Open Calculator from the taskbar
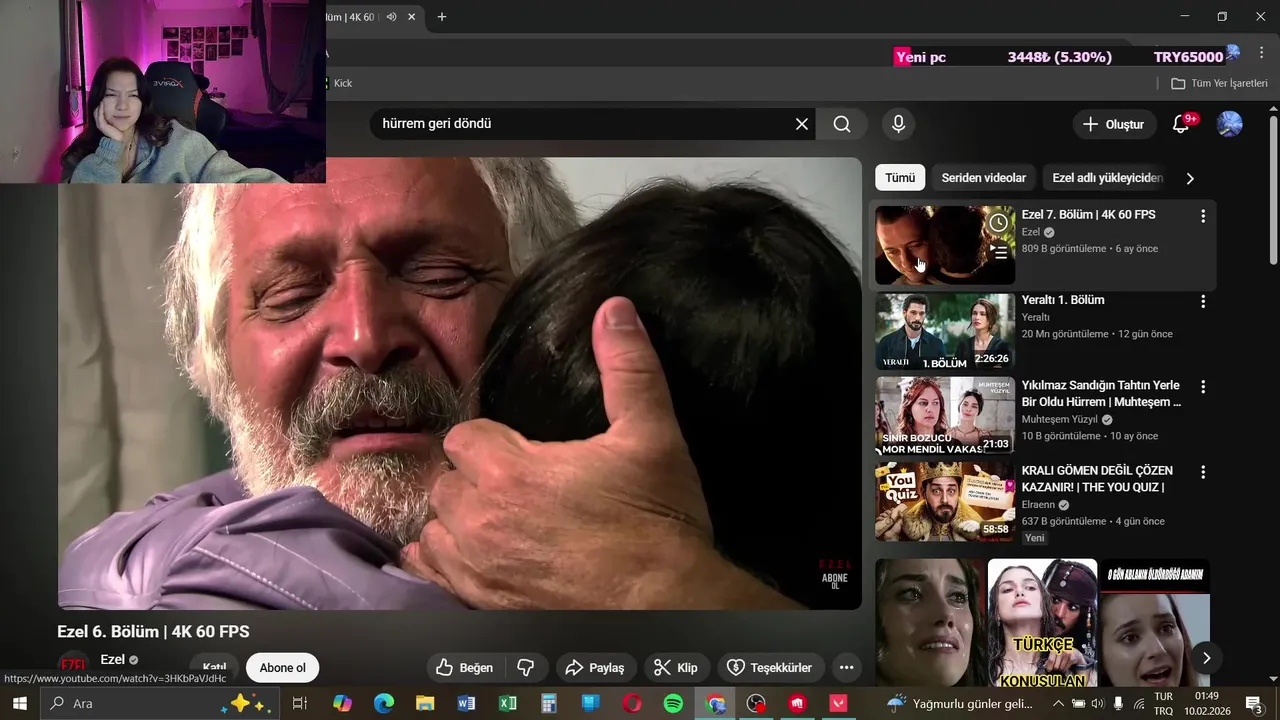The image size is (1280, 720). [x=549, y=704]
